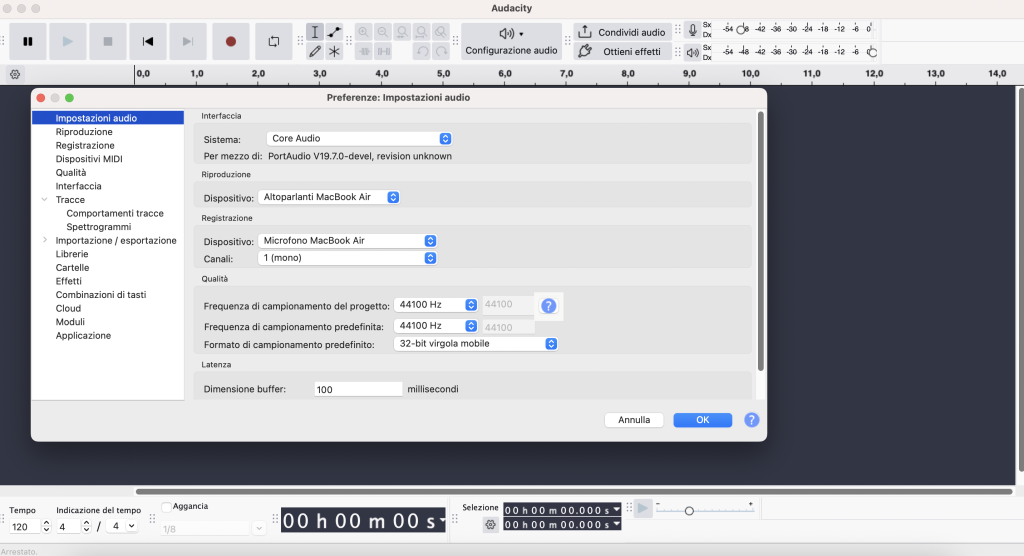
Task: Click the Condividi audio button
Action: [x=622, y=32]
